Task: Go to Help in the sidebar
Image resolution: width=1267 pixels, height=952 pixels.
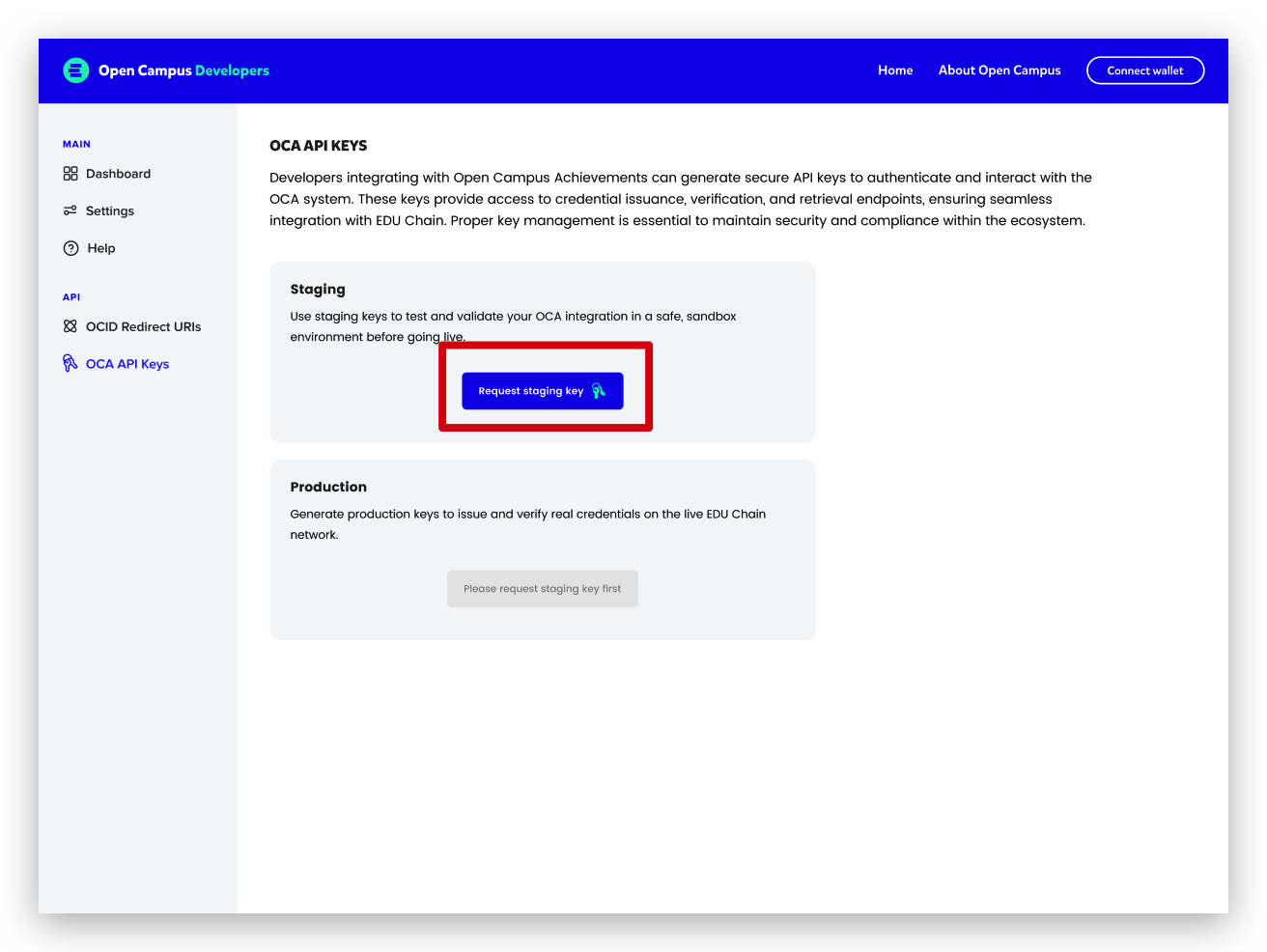Action: pos(101,248)
